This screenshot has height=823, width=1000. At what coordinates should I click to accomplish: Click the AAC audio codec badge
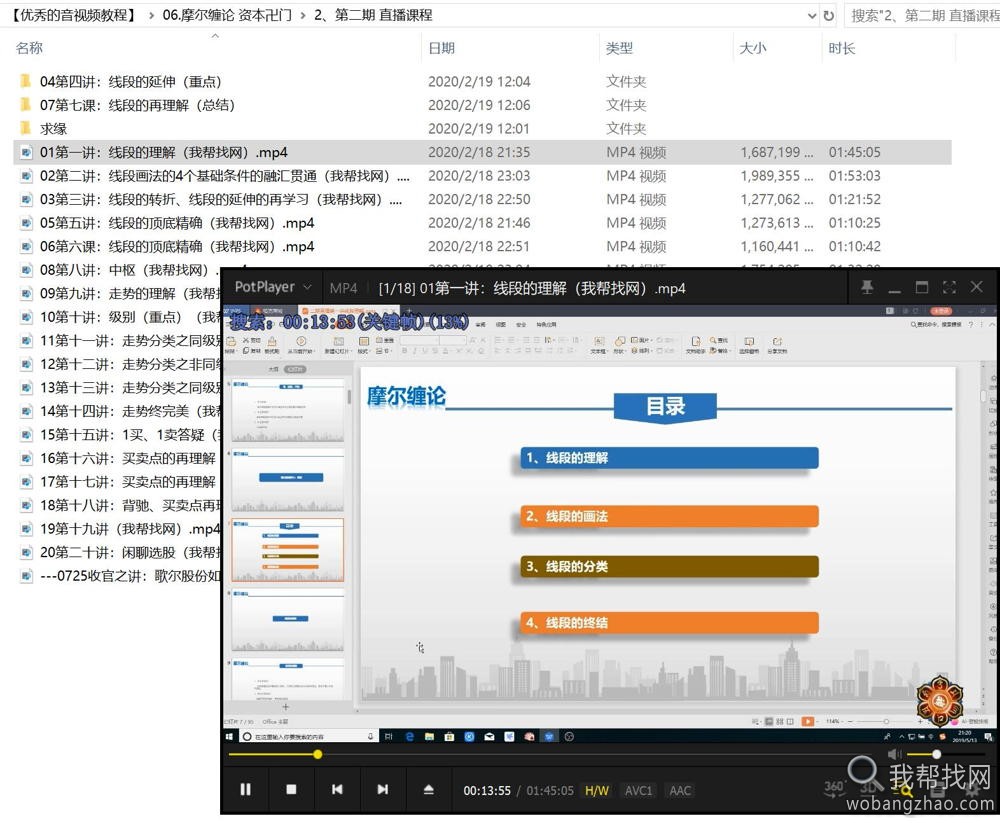coord(679,790)
